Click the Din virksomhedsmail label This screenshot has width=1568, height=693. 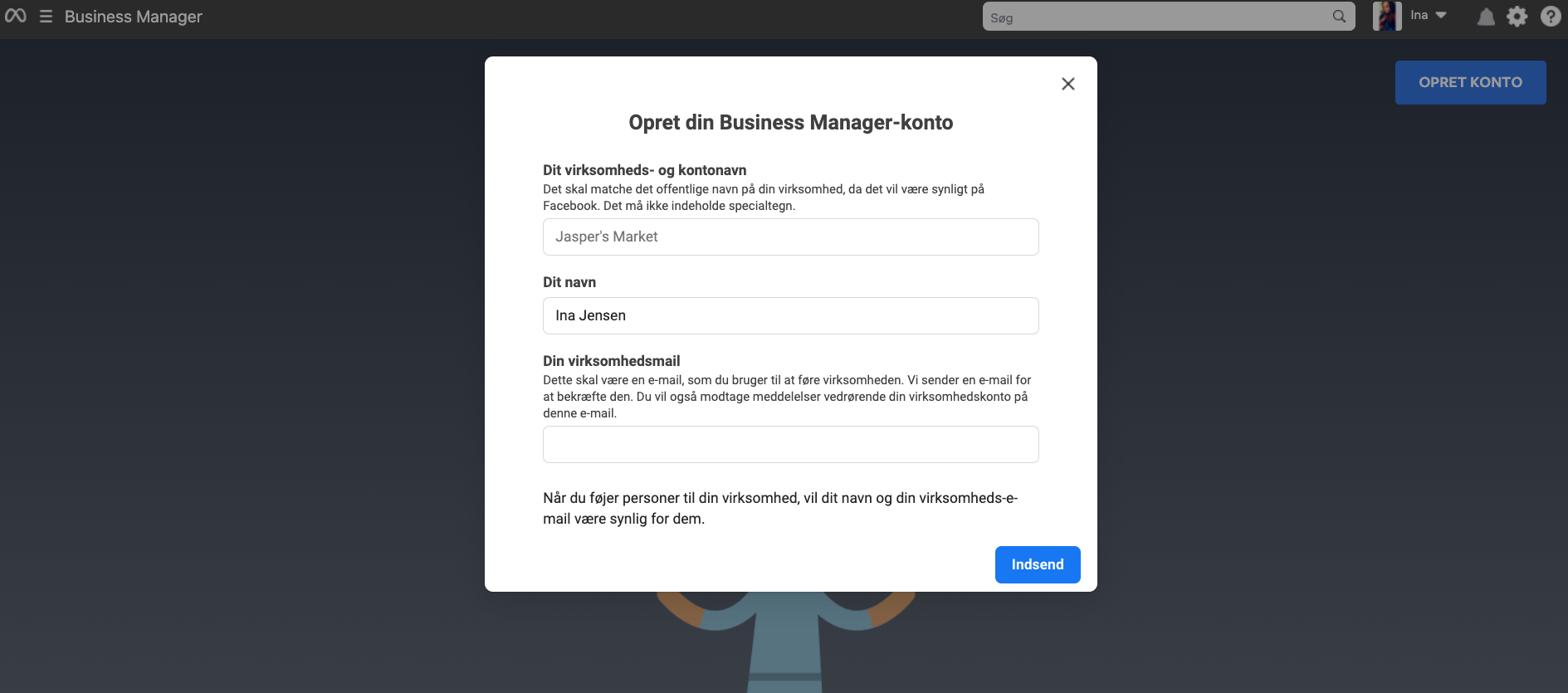[612, 361]
